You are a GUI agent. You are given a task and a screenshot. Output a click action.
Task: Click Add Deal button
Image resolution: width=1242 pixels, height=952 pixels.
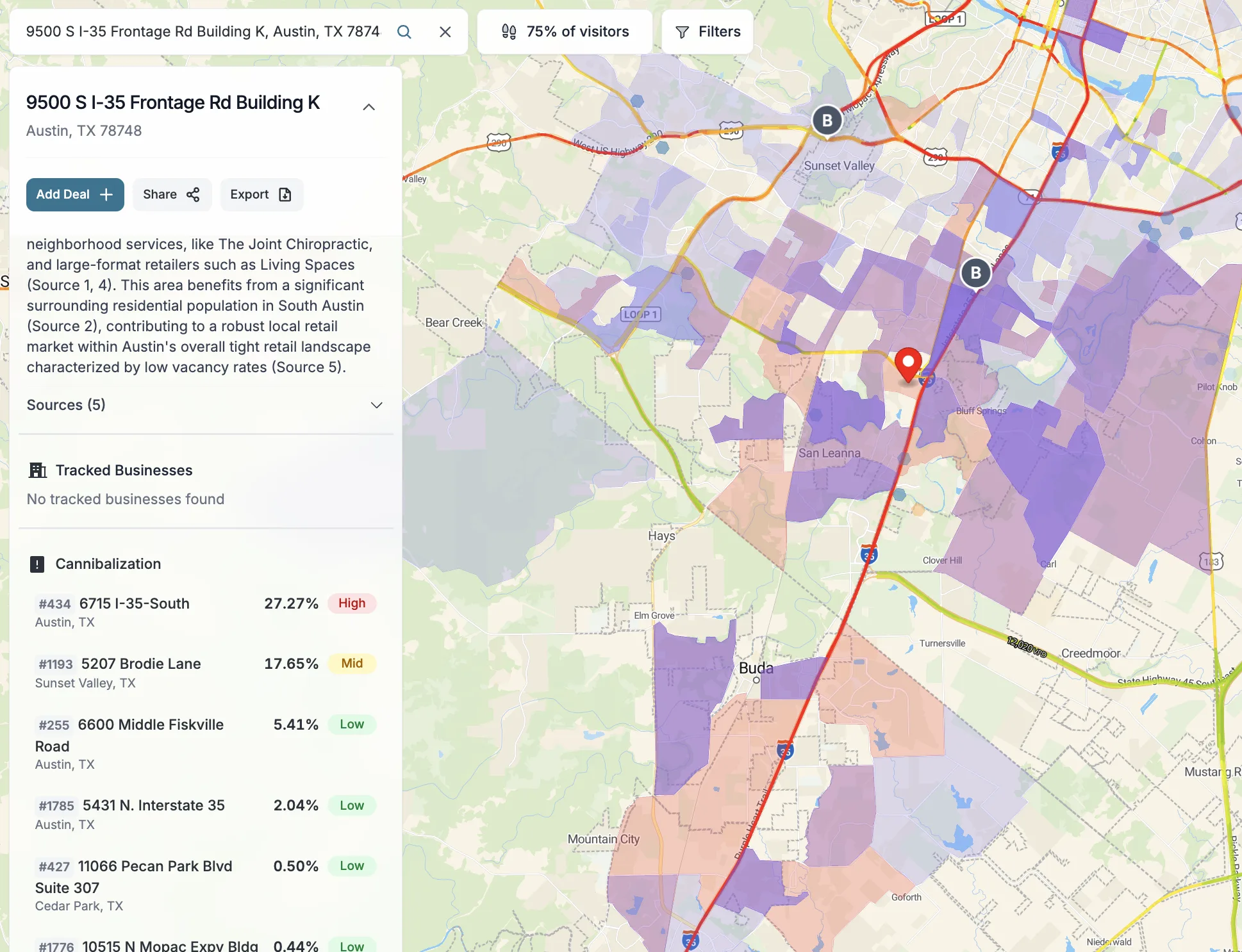coord(75,195)
